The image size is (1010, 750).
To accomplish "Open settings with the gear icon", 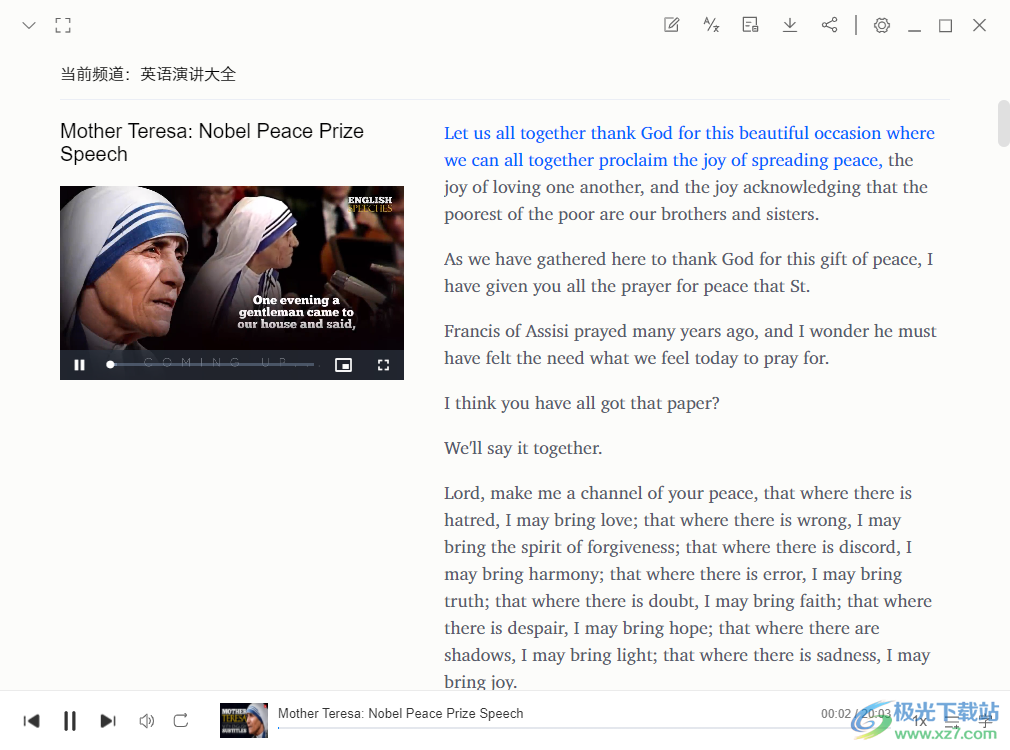I will pos(881,25).
